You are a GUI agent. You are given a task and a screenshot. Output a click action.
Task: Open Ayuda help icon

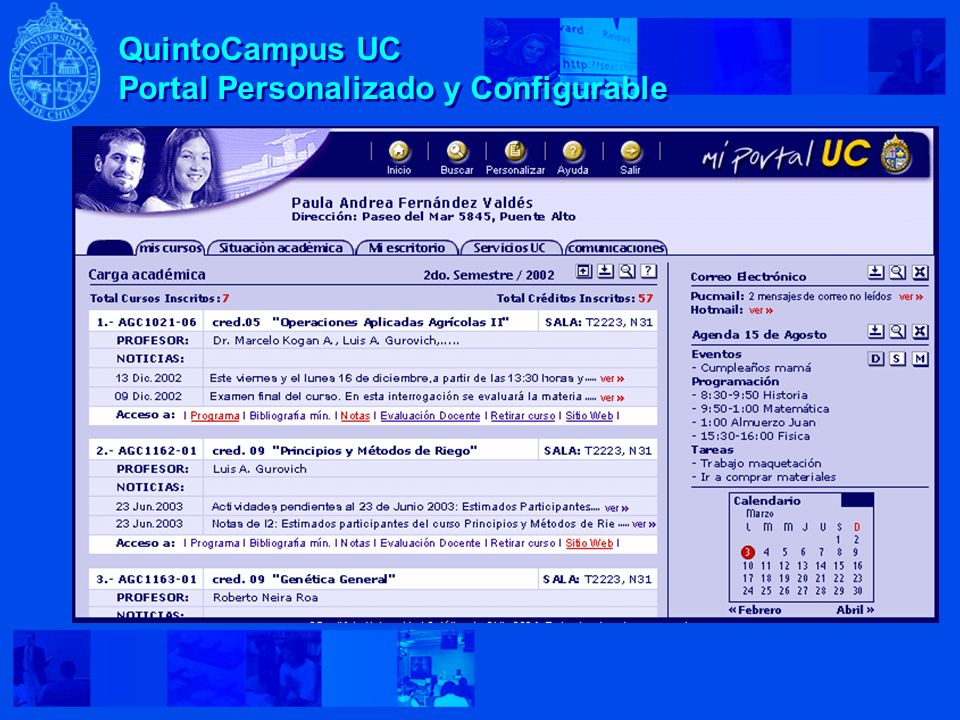tap(572, 151)
